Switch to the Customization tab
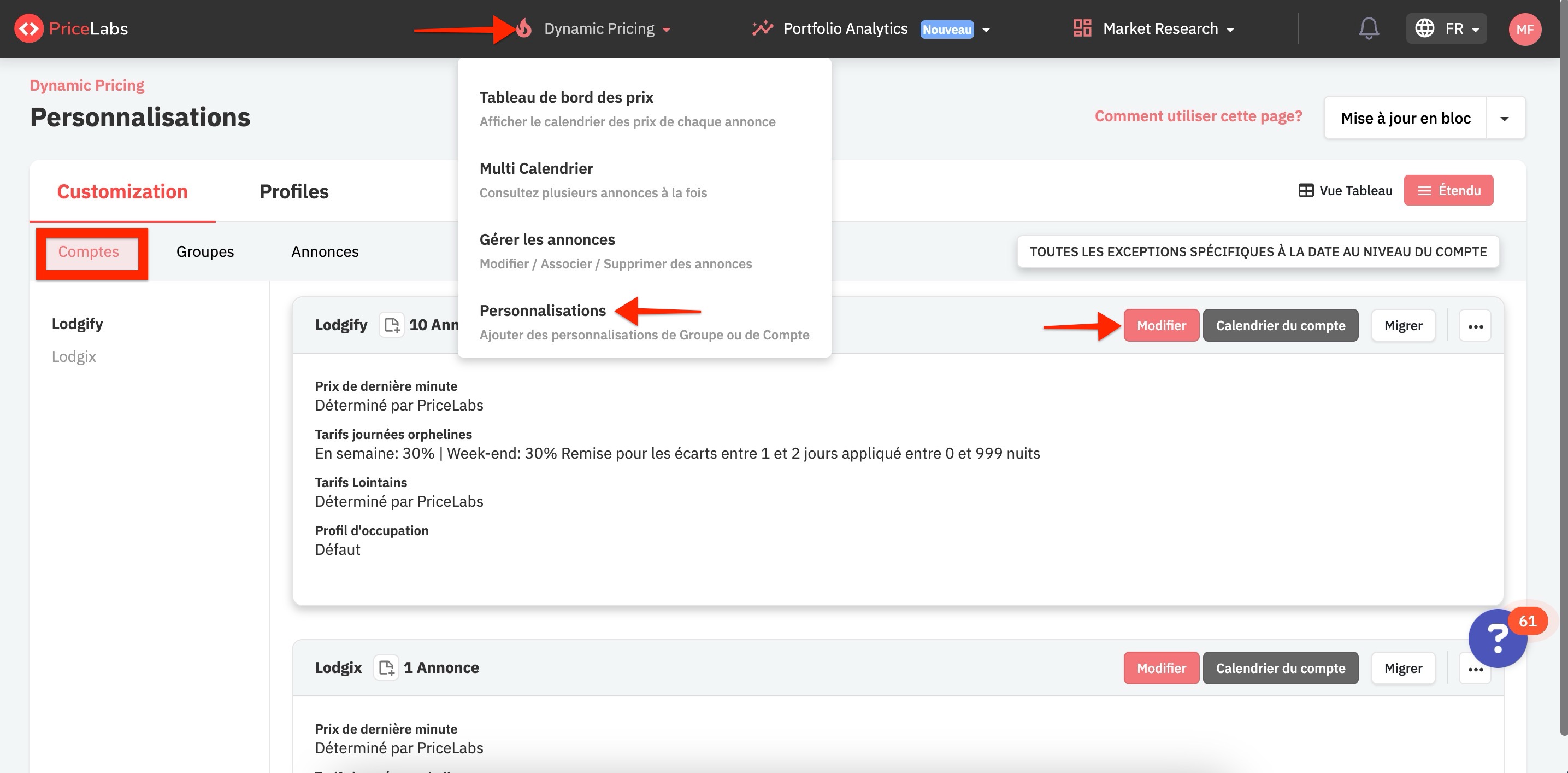Screen dimensions: 1568x773 [x=122, y=191]
